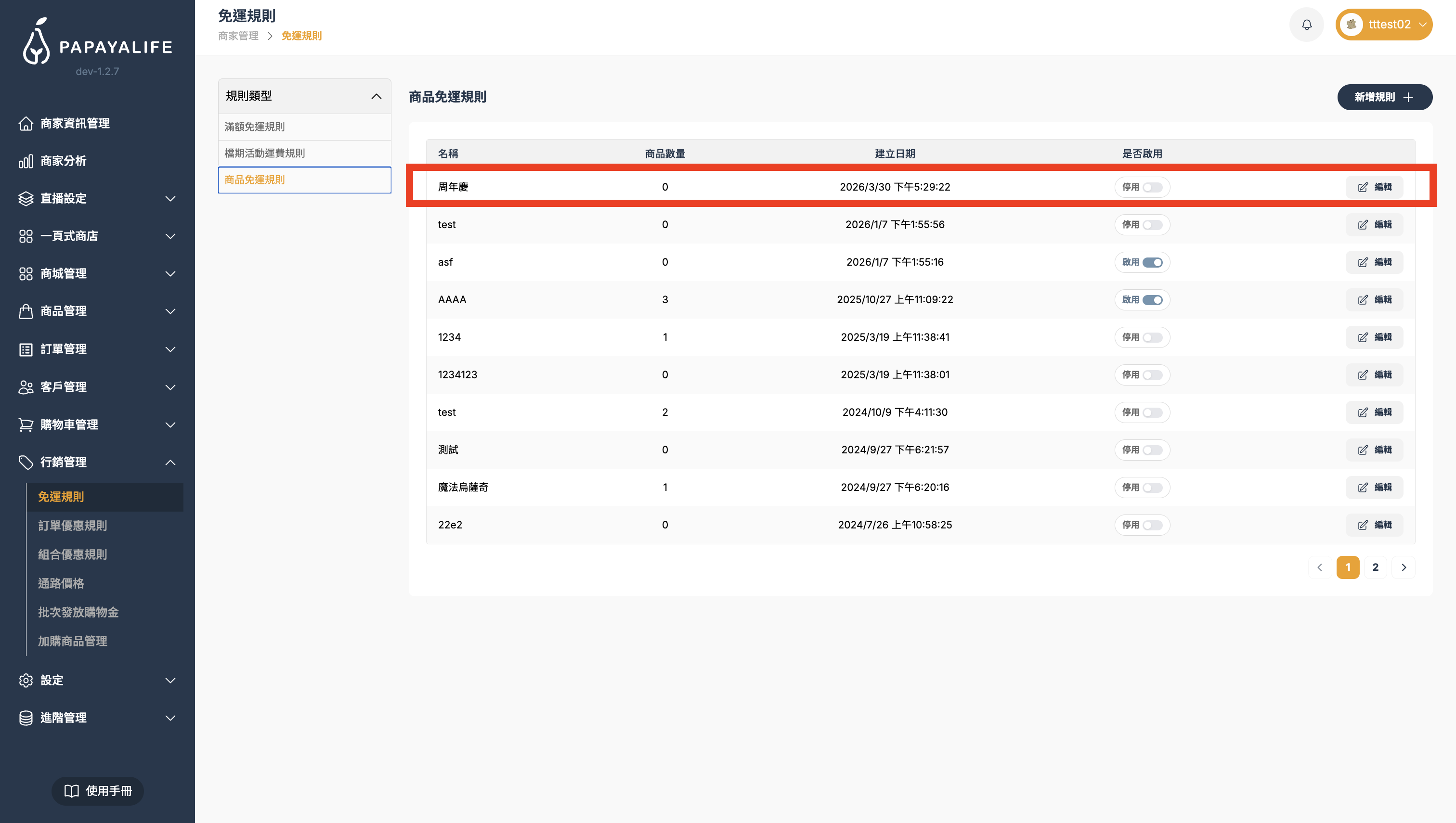Click the next page arrow icon
The image size is (1456, 823).
1404,567
